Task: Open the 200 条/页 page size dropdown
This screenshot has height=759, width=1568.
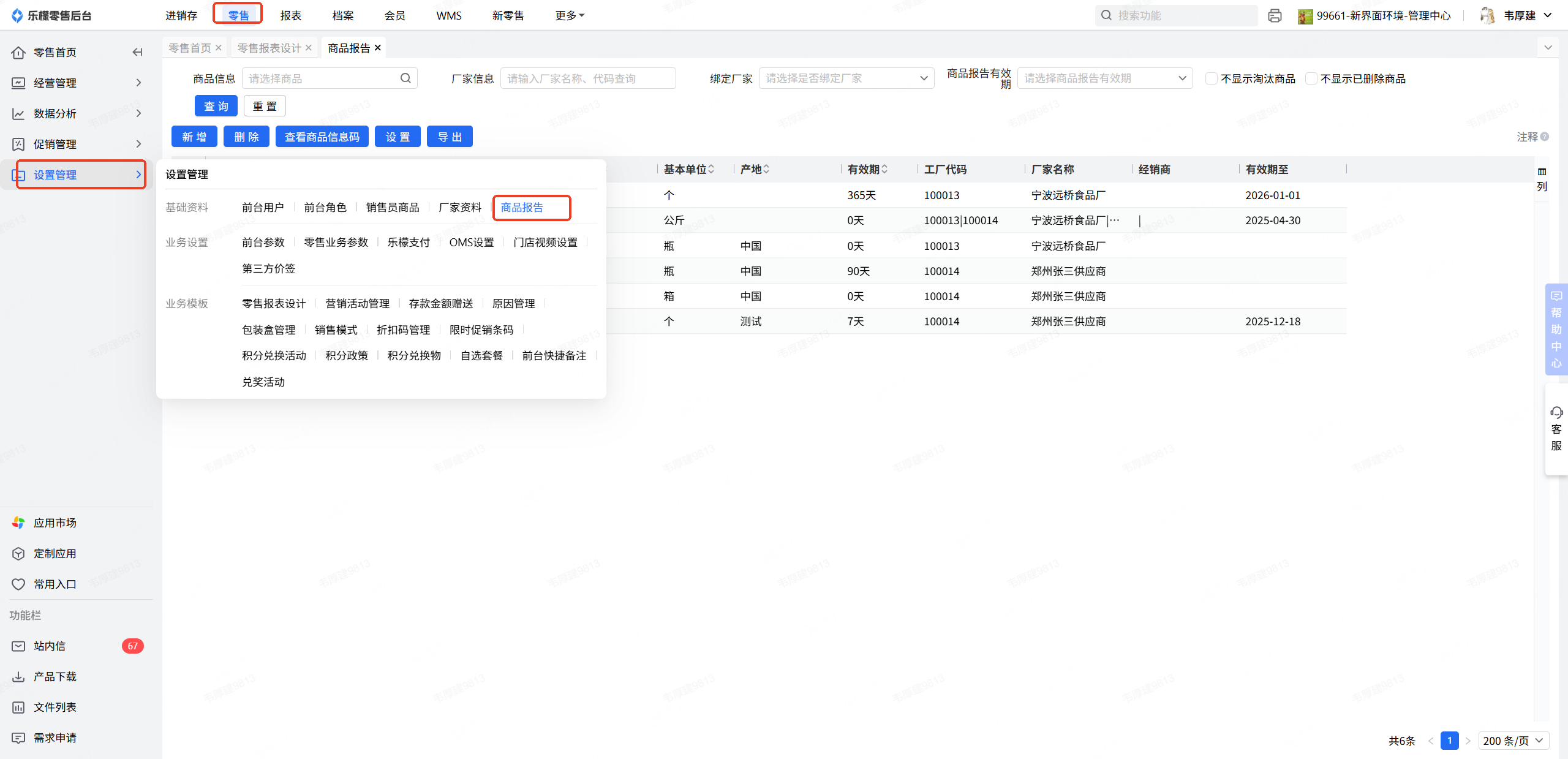Action: point(1513,741)
